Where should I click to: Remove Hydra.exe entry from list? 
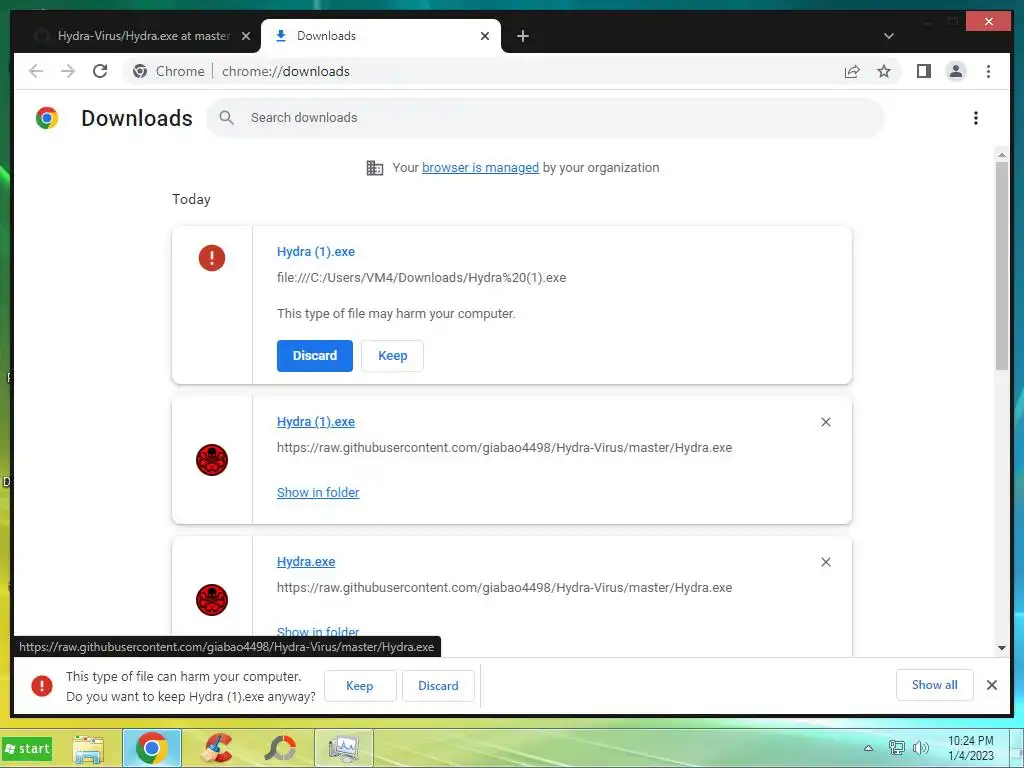(x=825, y=562)
